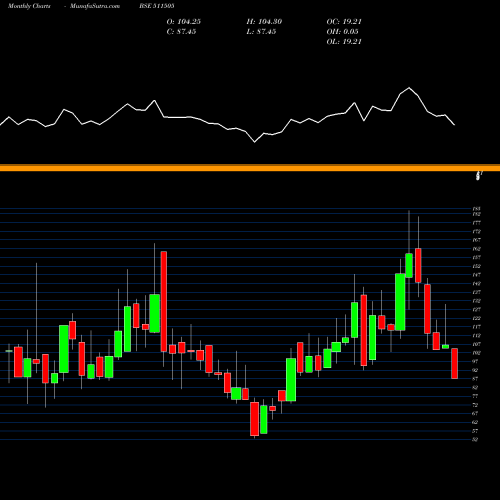The width and height of the screenshot is (500, 500).
Task: Click the 167 price axis label
Action: pyautogui.click(x=476, y=240)
